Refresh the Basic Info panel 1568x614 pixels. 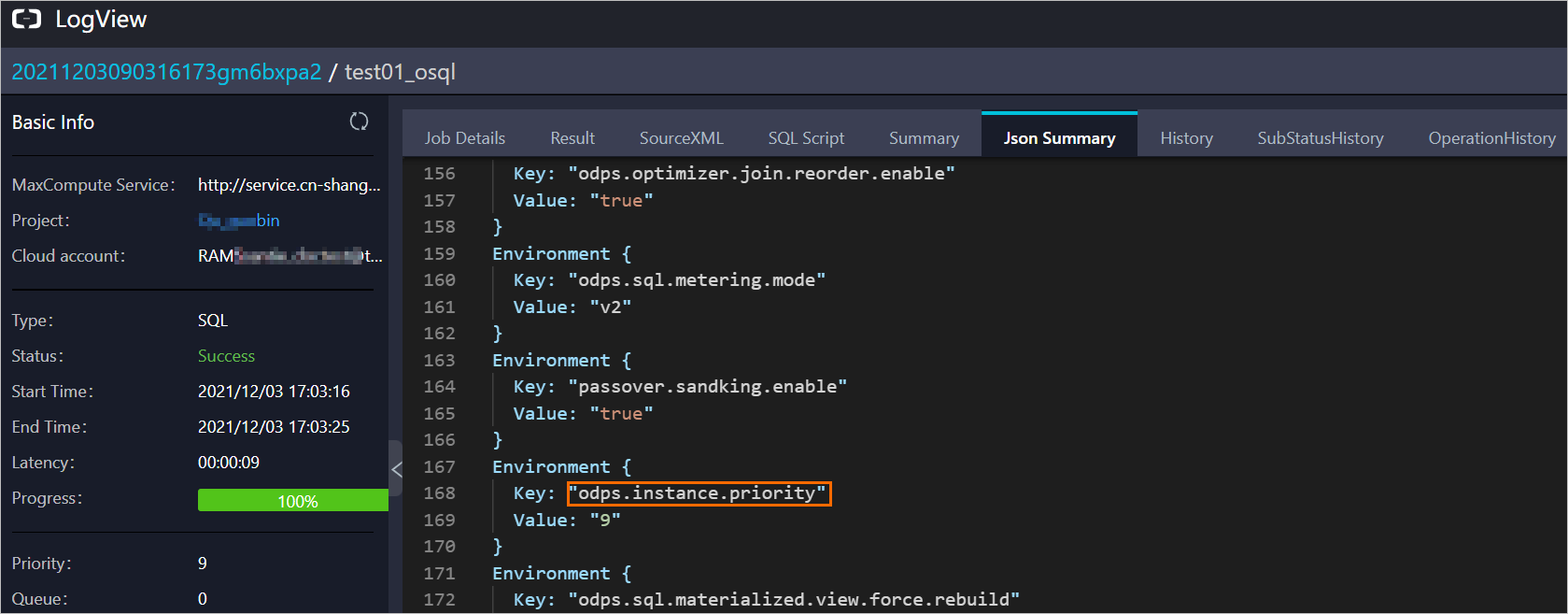[359, 121]
